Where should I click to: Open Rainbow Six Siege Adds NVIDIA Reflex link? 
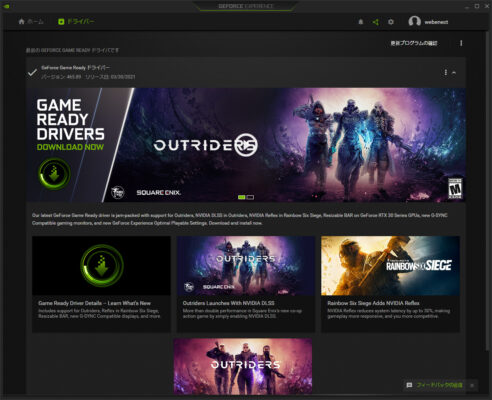[x=373, y=303]
